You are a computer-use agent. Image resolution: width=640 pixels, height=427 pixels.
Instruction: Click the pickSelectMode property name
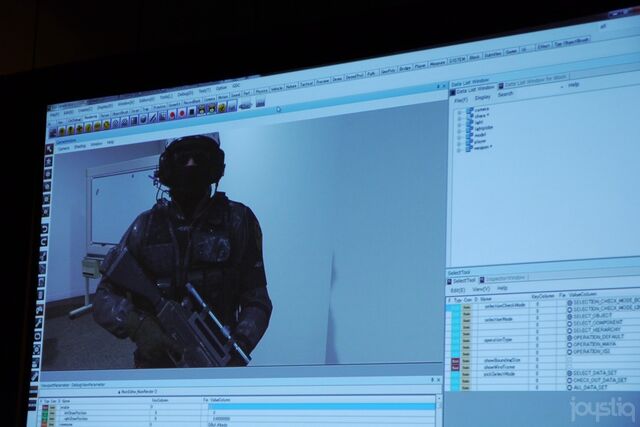[x=499, y=374]
